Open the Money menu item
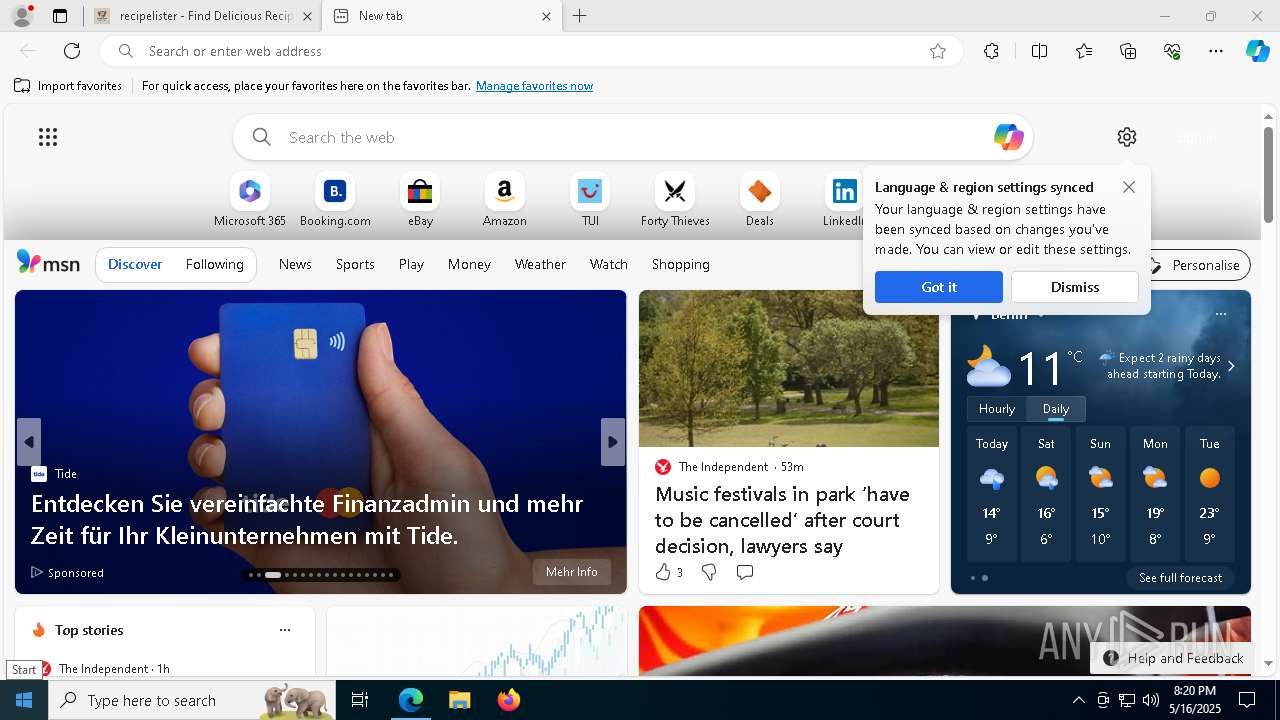Image resolution: width=1280 pixels, height=720 pixels. pos(469,264)
